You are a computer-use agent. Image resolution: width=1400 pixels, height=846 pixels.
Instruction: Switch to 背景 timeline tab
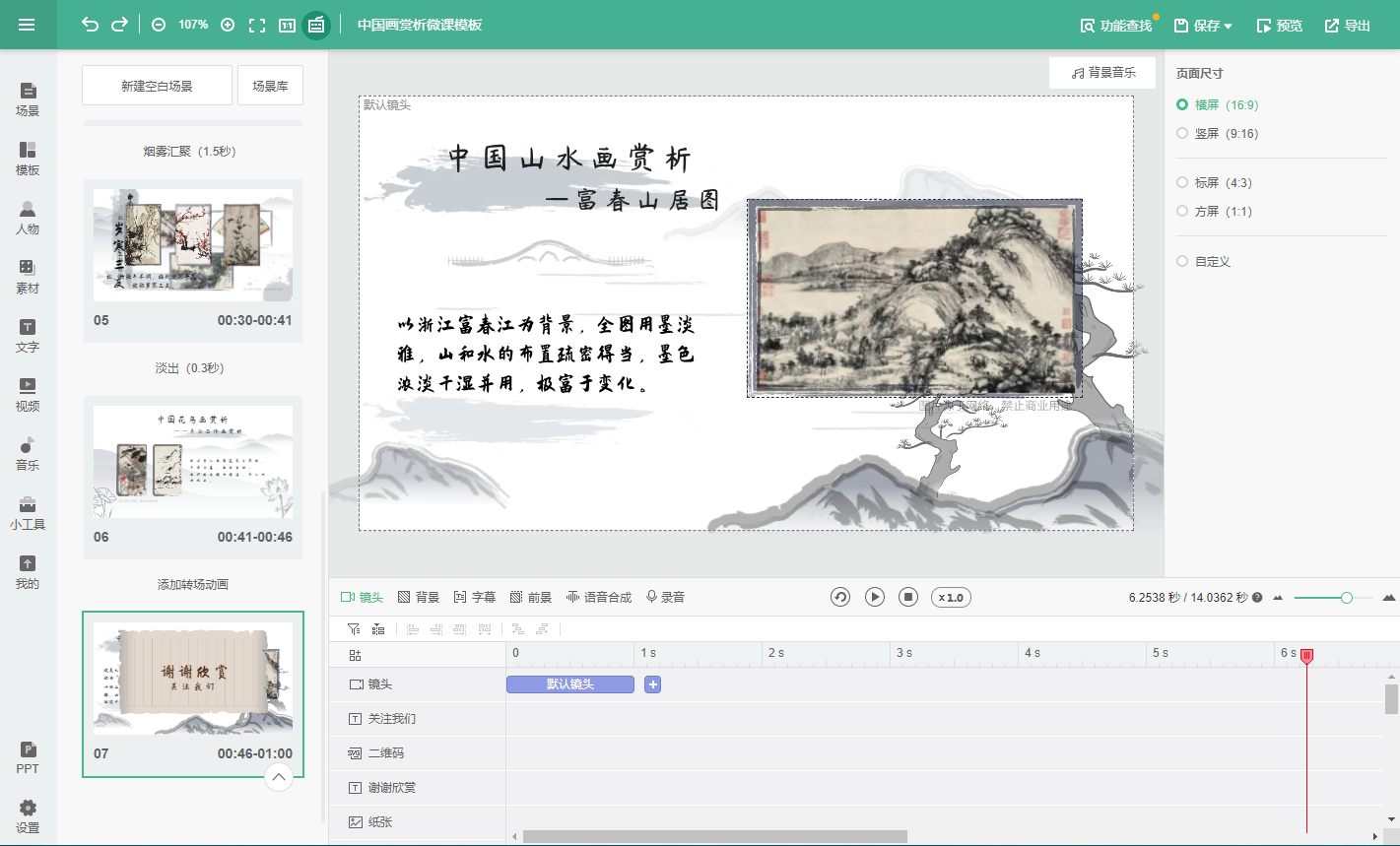coord(419,597)
